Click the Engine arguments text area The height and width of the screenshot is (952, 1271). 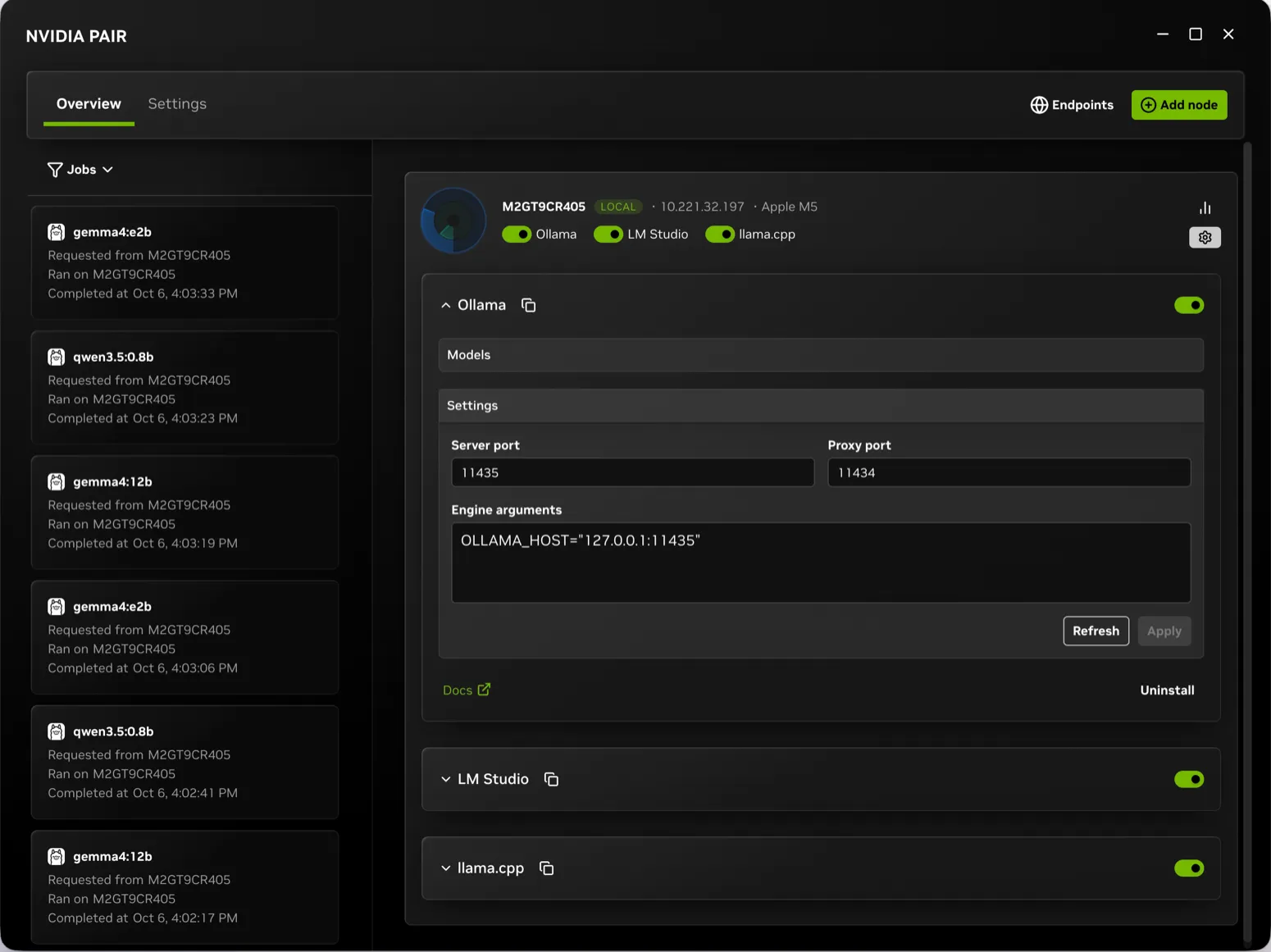[821, 563]
